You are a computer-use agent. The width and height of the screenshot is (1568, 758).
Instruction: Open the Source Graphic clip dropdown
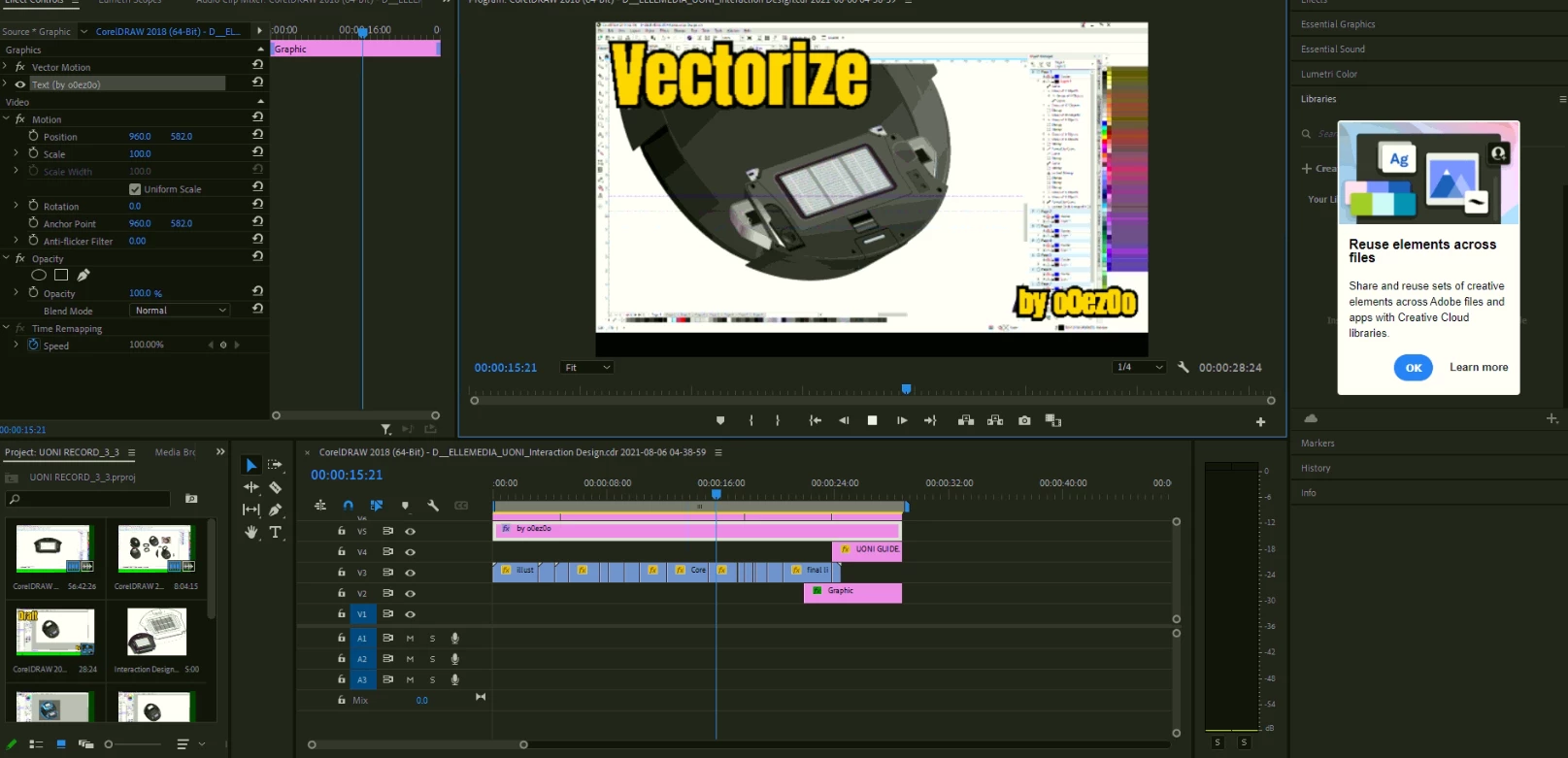point(83,31)
